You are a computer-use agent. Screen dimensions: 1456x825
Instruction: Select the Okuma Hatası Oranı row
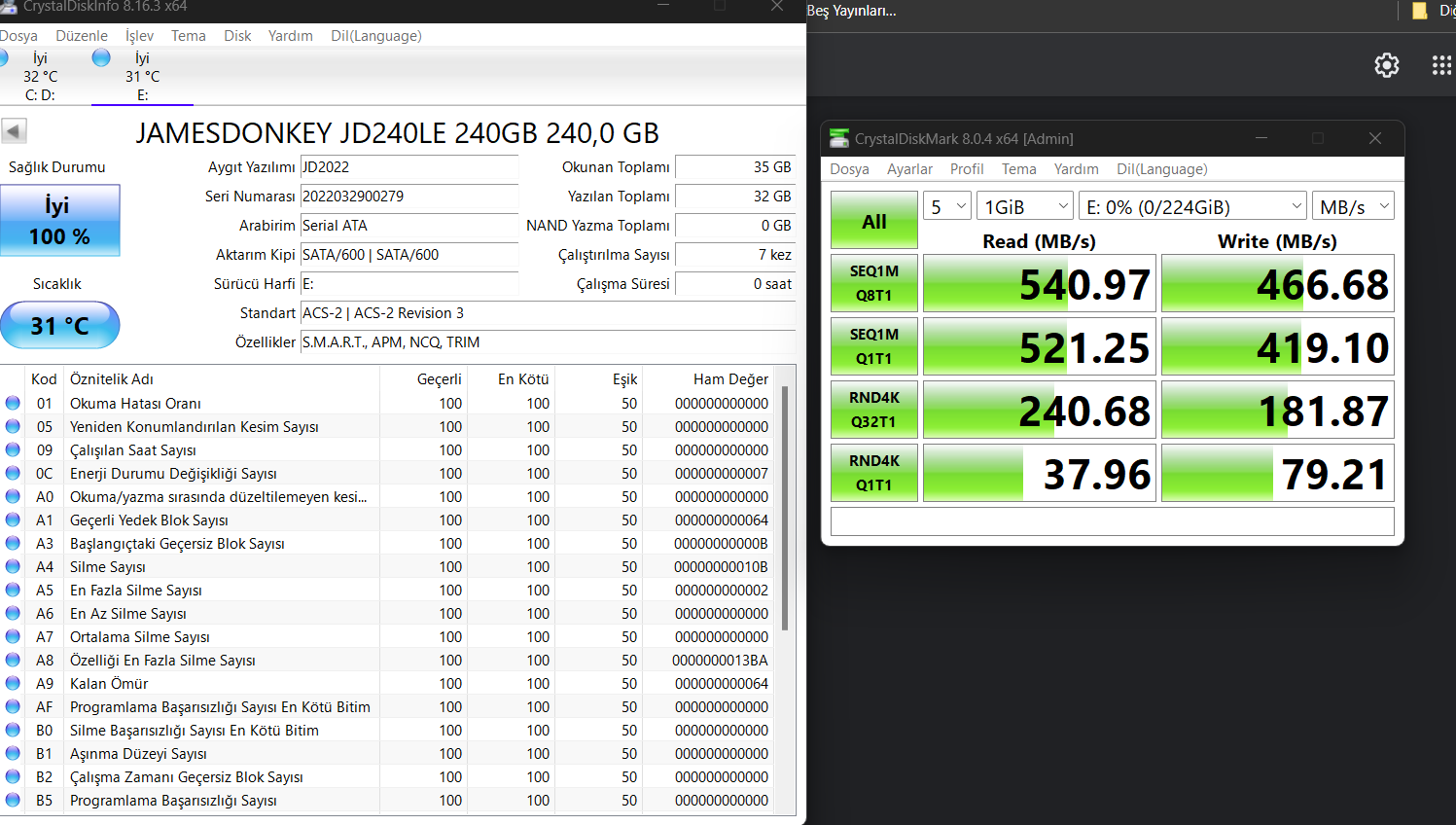click(x=389, y=403)
